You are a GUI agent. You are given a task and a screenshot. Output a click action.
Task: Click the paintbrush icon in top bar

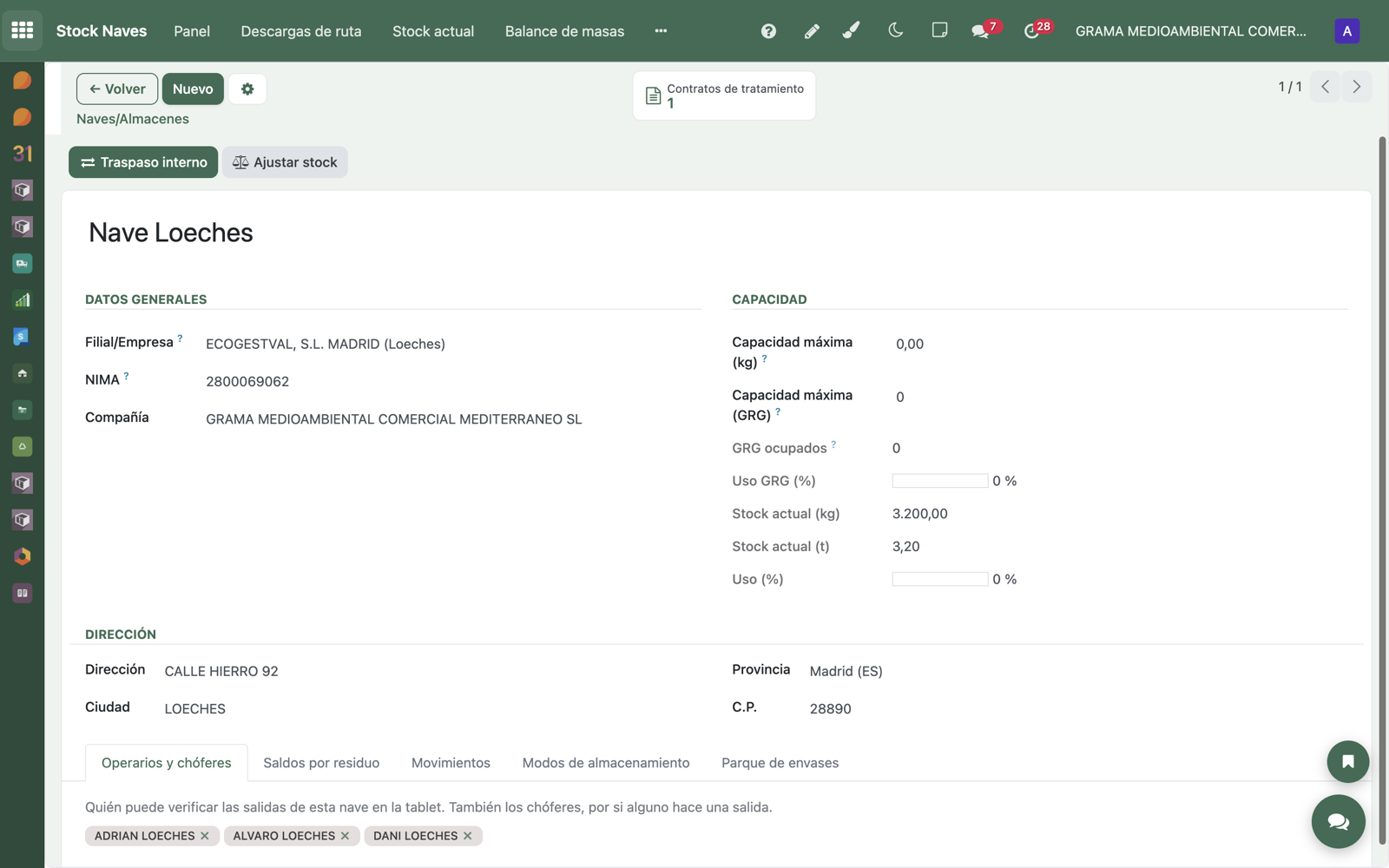point(852,30)
